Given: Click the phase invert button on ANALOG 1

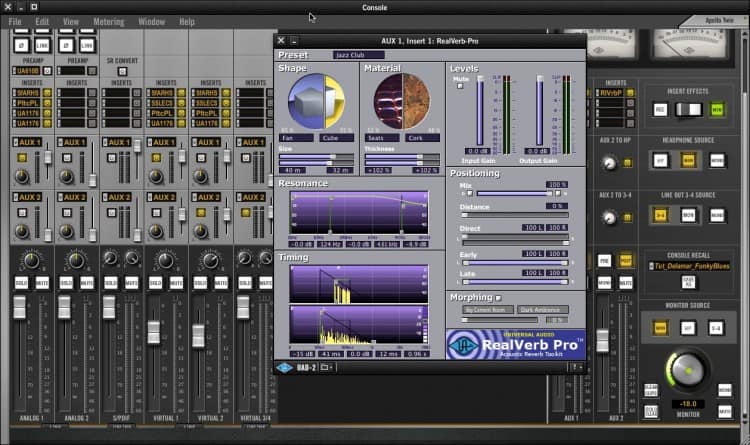Looking at the screenshot, I should click(21, 45).
